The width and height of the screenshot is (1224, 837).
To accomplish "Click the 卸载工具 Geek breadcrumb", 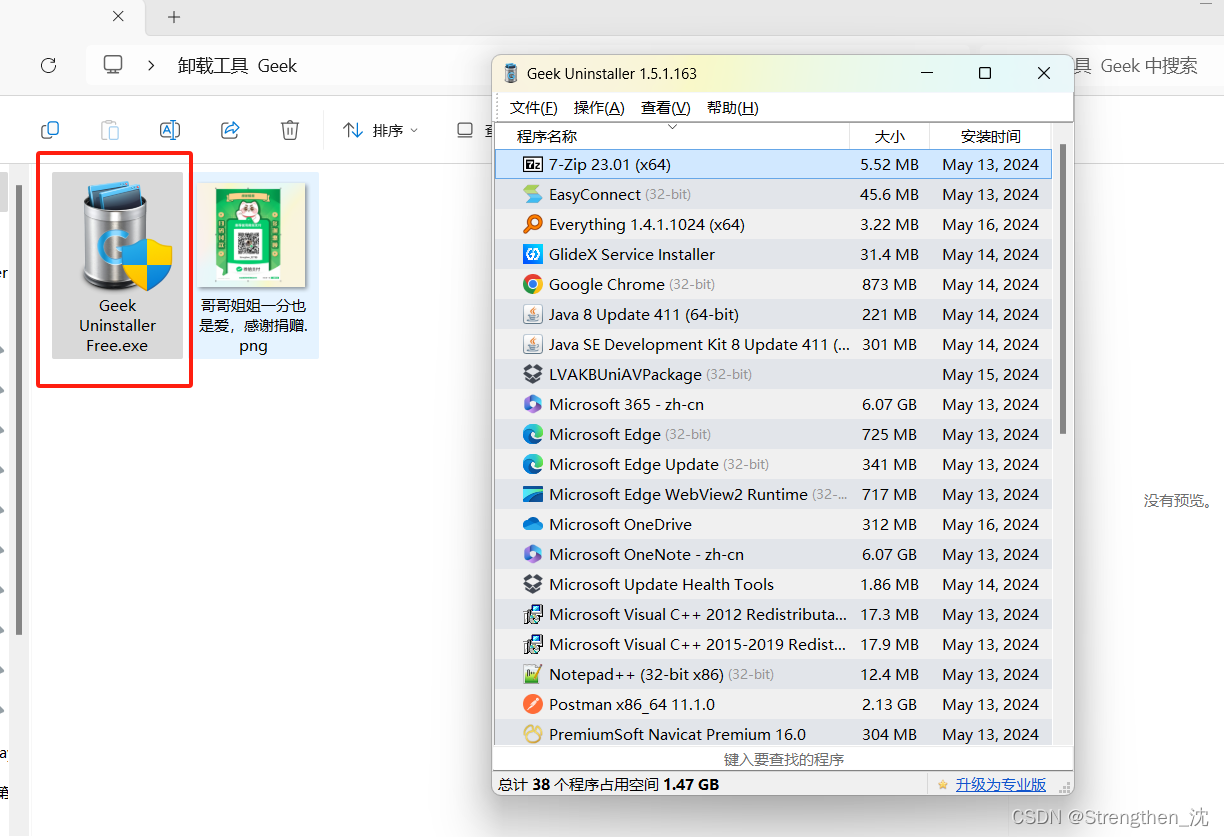I will (237, 66).
